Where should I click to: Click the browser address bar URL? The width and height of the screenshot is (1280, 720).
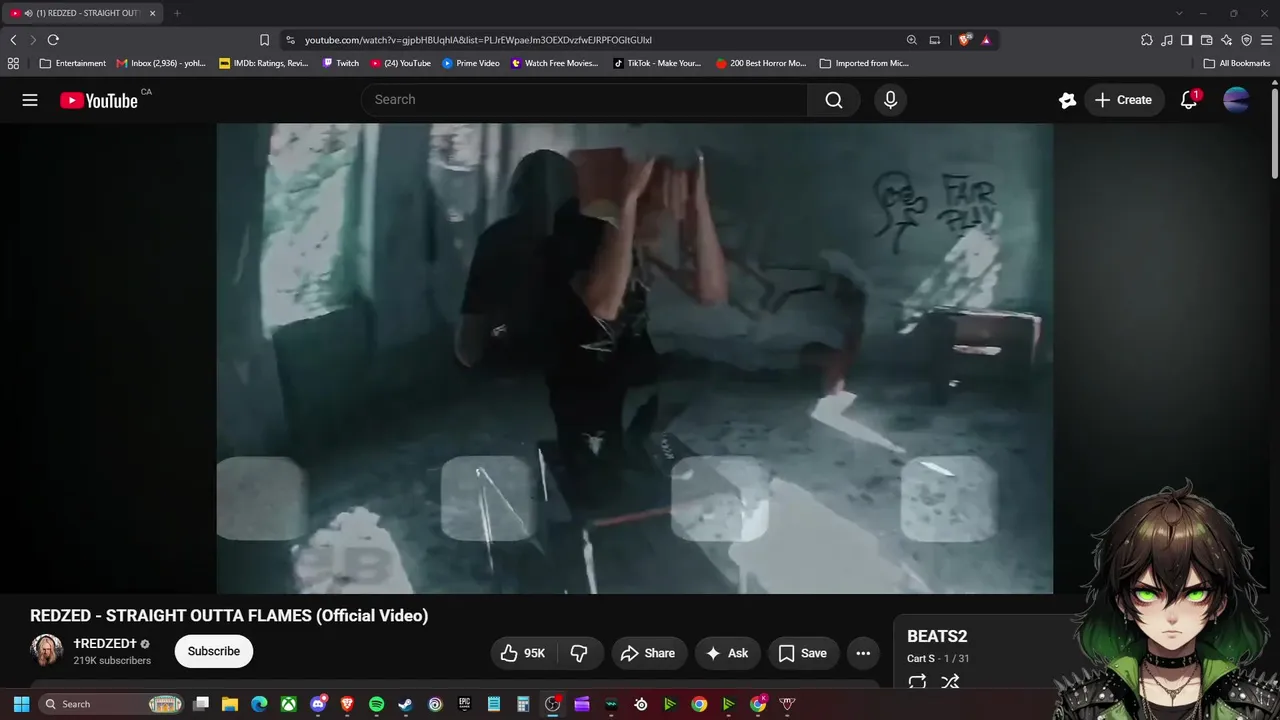coord(478,40)
